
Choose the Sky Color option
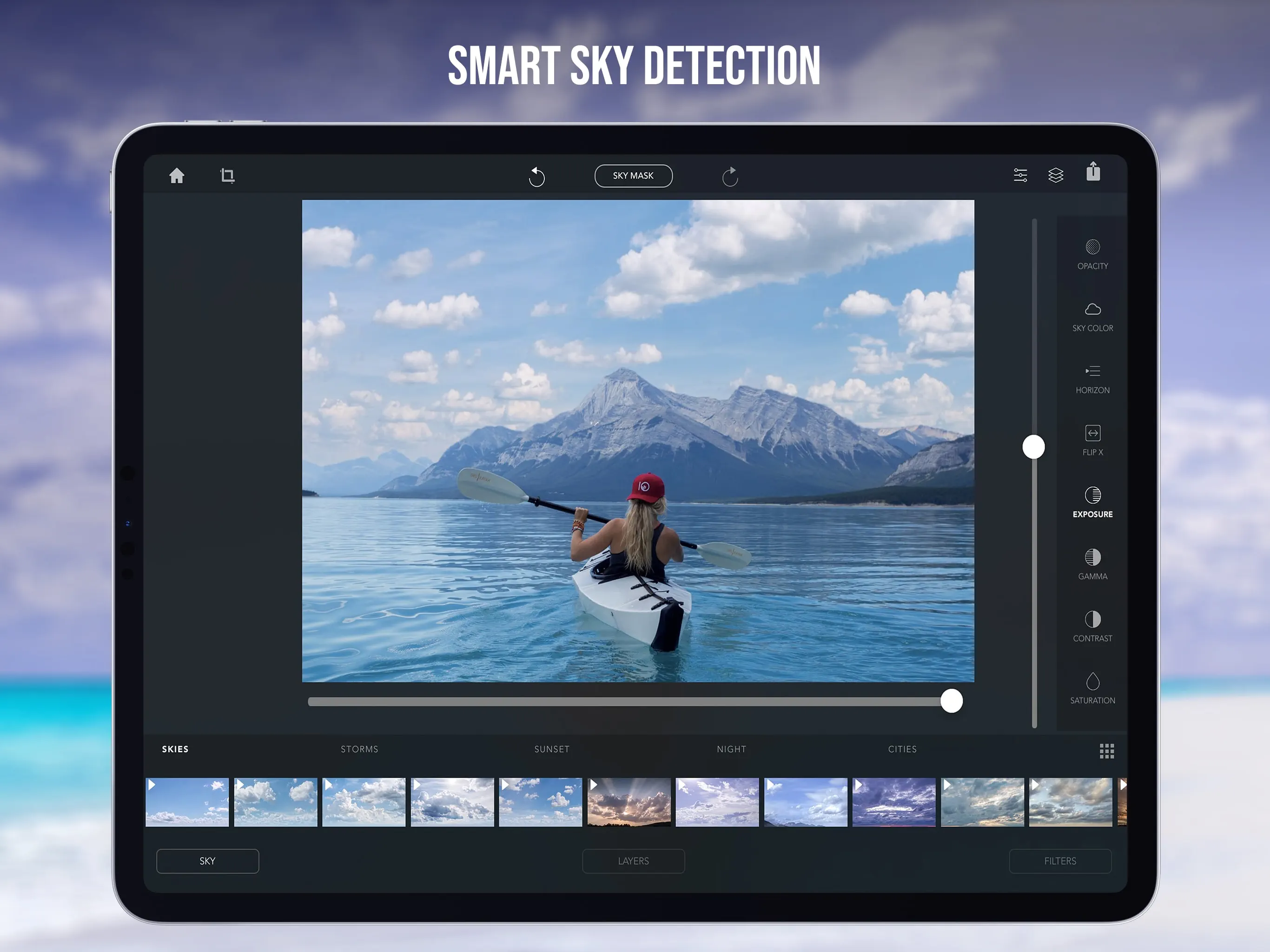pos(1092,317)
